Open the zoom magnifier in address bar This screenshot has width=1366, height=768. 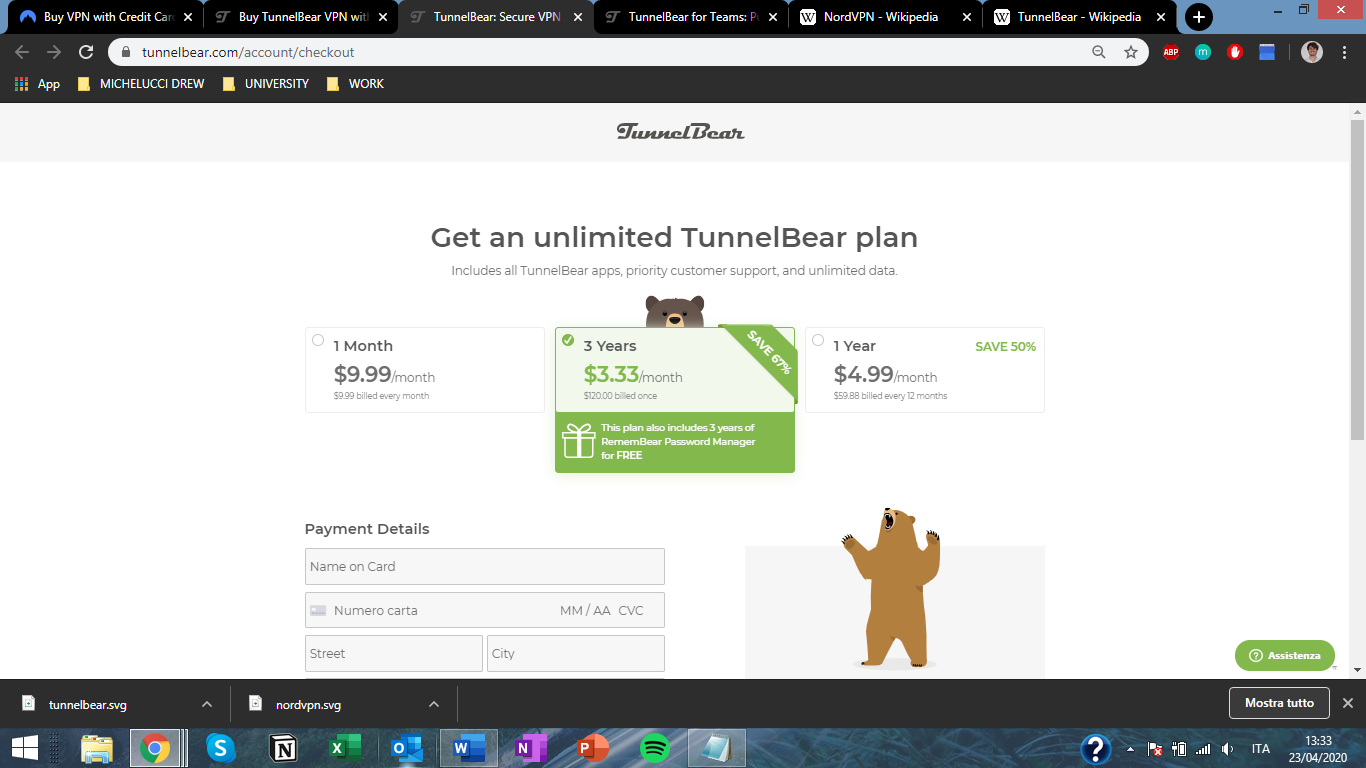(1099, 52)
